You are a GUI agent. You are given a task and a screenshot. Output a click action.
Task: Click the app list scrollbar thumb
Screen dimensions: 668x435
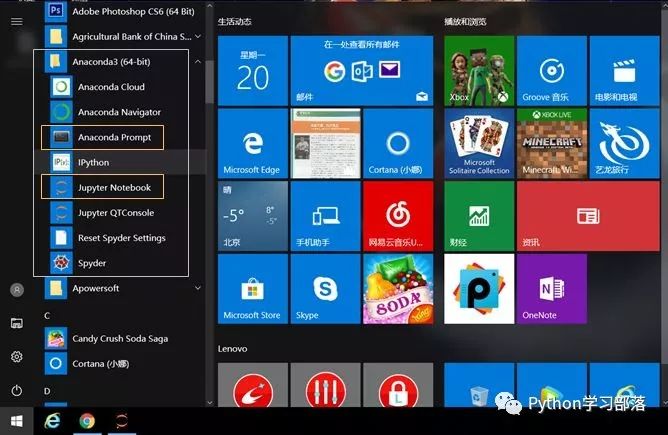209,81
